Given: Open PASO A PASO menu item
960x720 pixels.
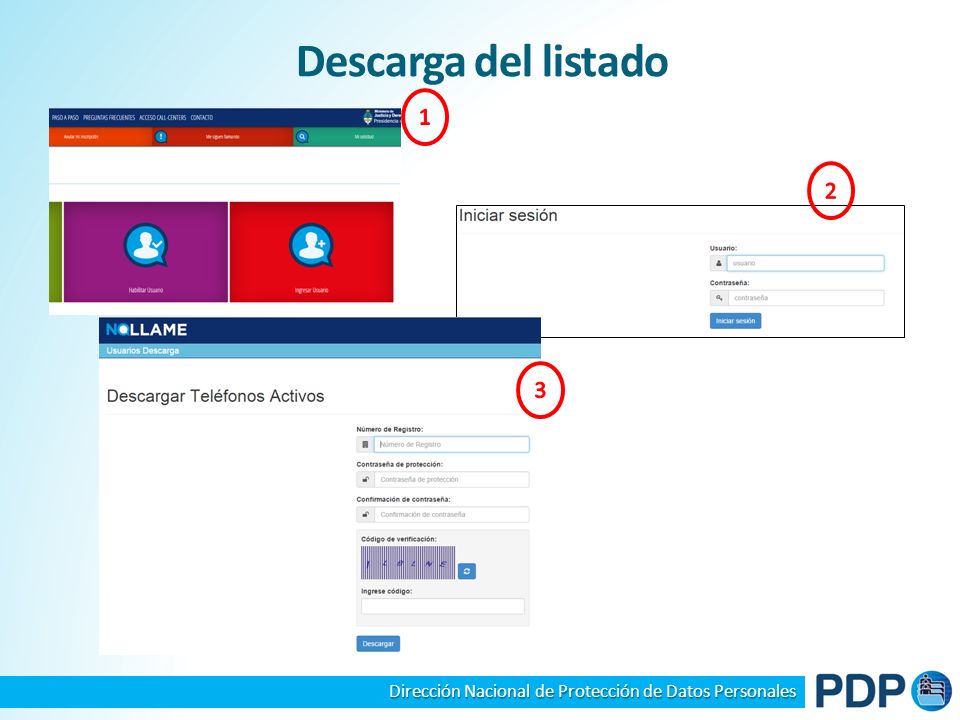Looking at the screenshot, I should coord(65,118).
